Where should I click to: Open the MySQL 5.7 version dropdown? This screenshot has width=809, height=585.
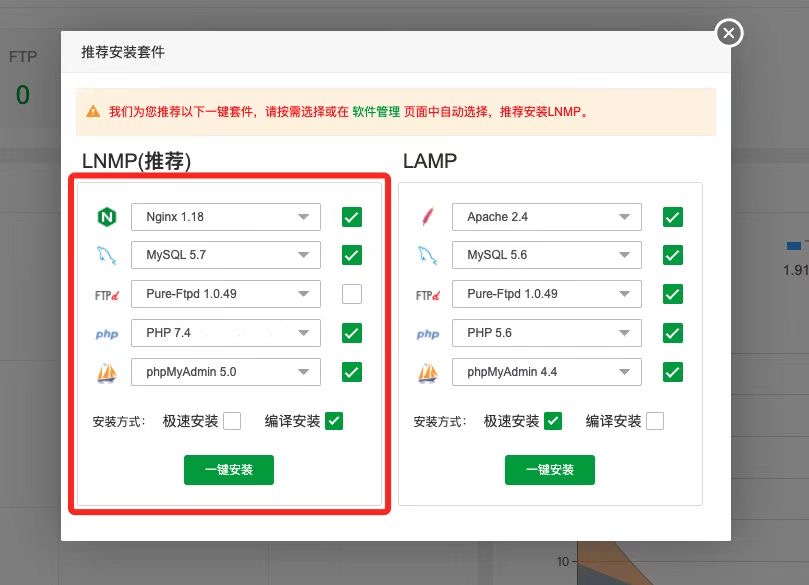226,255
